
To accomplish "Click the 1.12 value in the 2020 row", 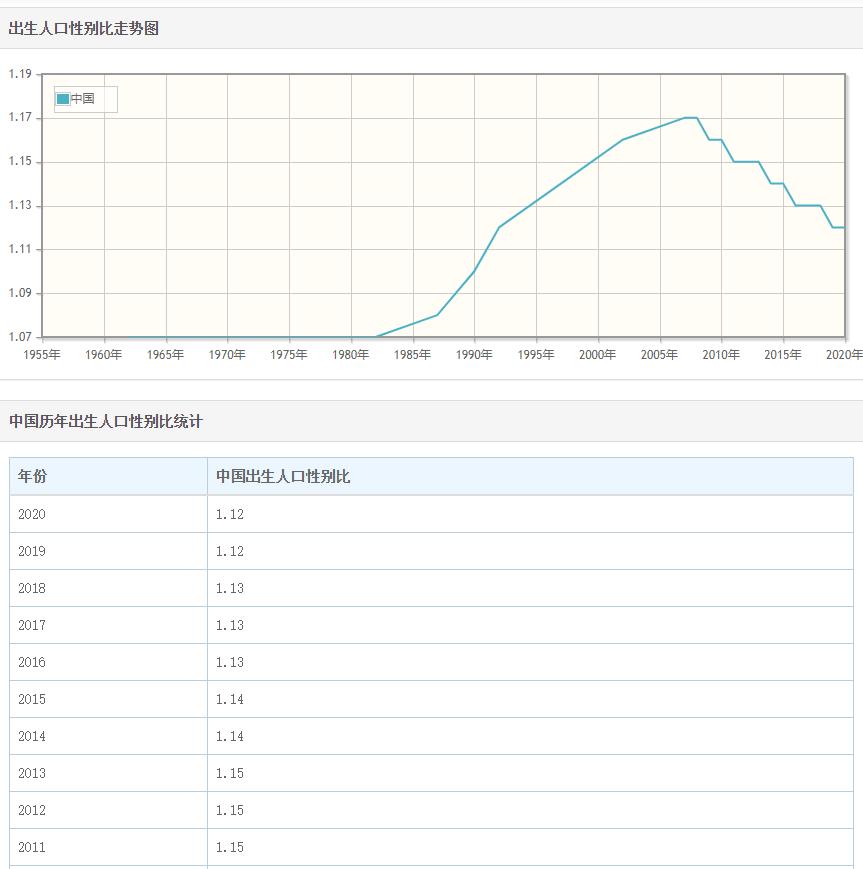I will tap(229, 514).
